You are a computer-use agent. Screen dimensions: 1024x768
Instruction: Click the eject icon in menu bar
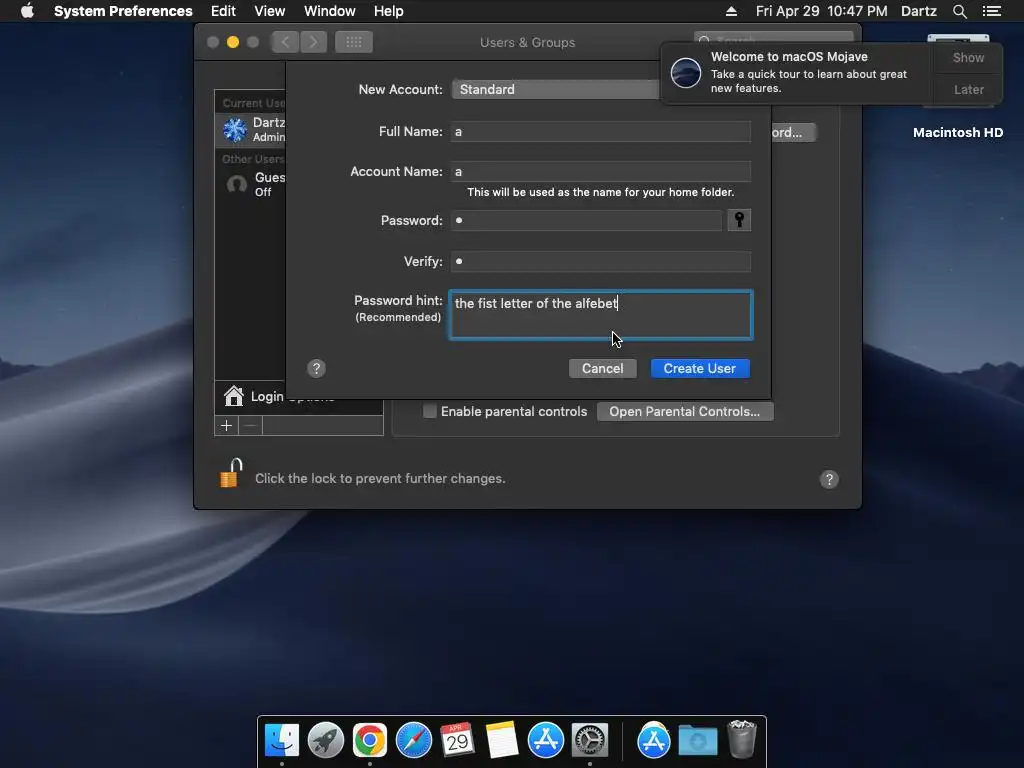(731, 11)
